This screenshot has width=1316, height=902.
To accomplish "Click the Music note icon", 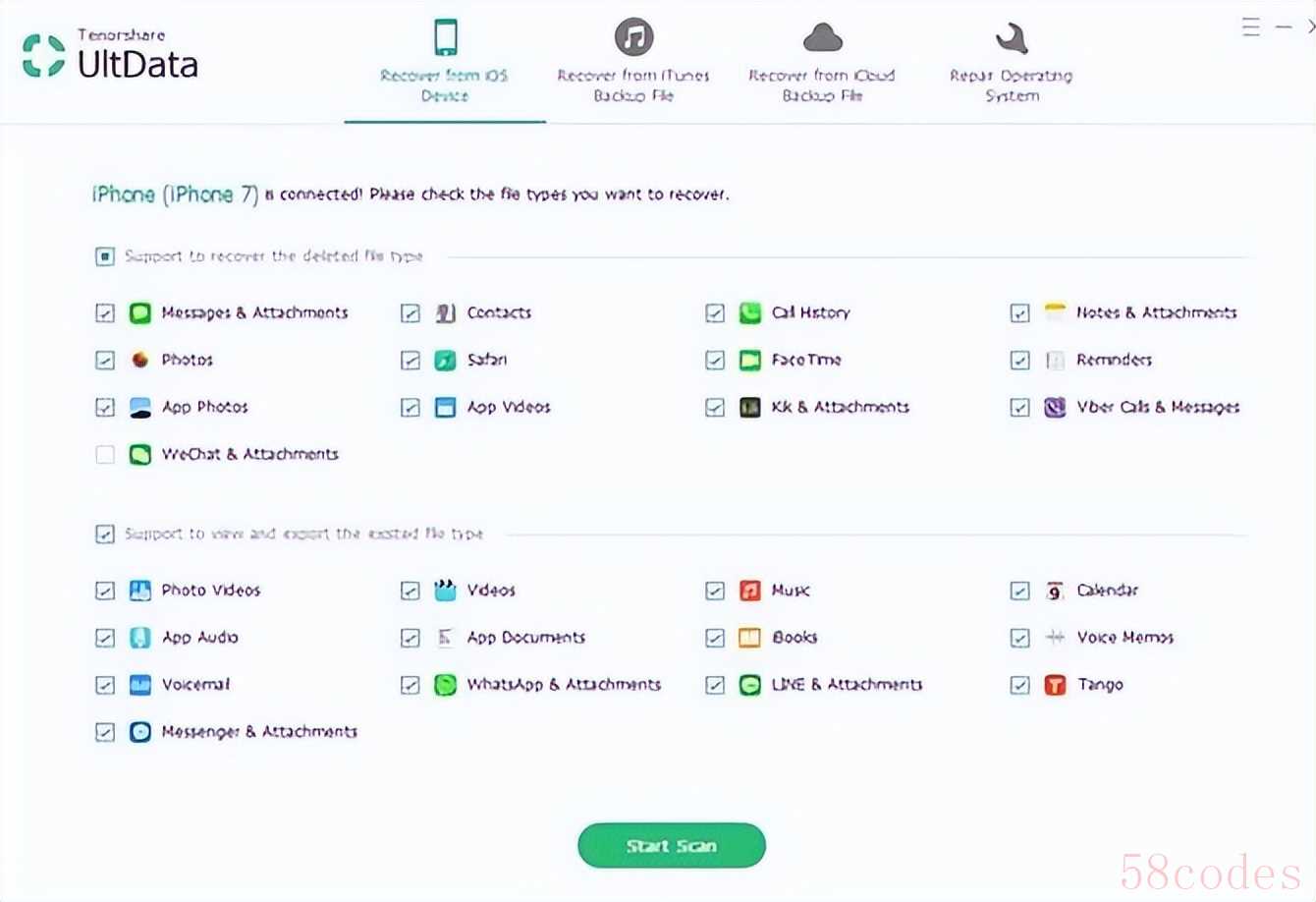I will pos(750,591).
